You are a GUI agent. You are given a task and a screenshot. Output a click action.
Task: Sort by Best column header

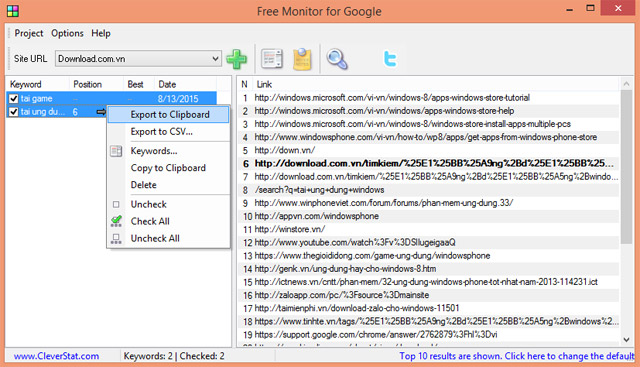[139, 84]
